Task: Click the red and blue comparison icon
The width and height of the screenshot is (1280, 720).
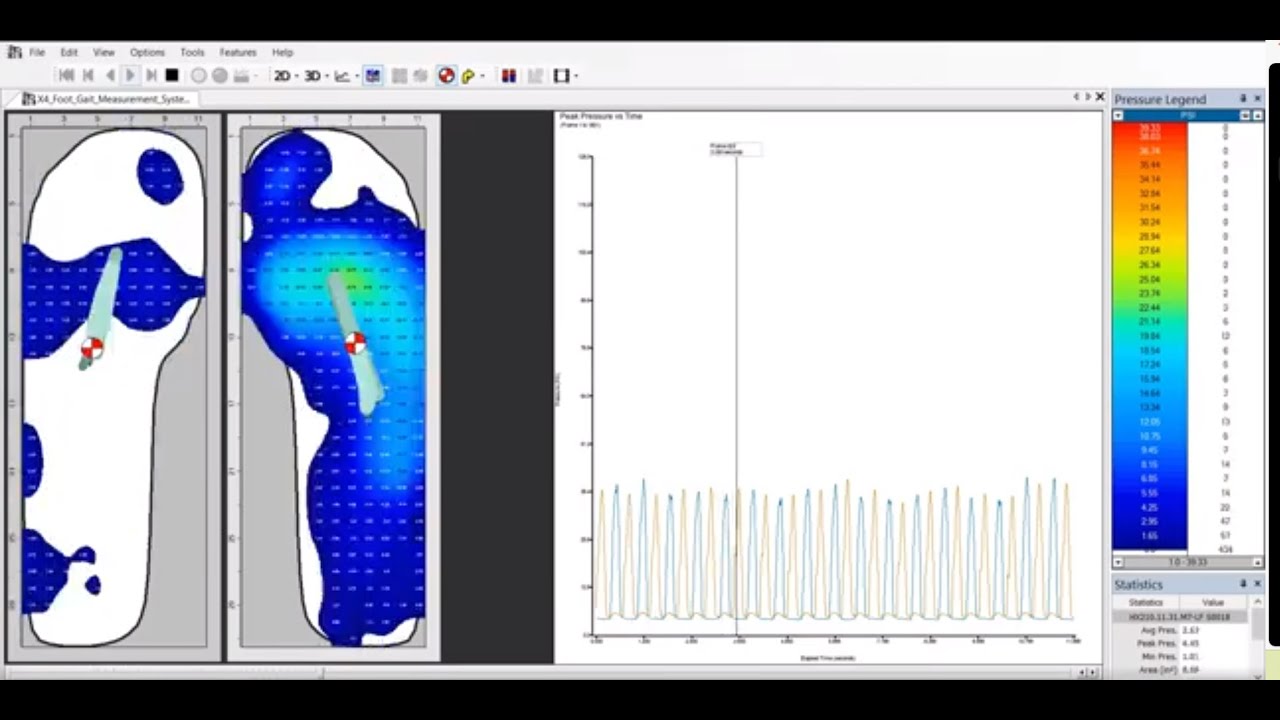Action: (x=509, y=76)
